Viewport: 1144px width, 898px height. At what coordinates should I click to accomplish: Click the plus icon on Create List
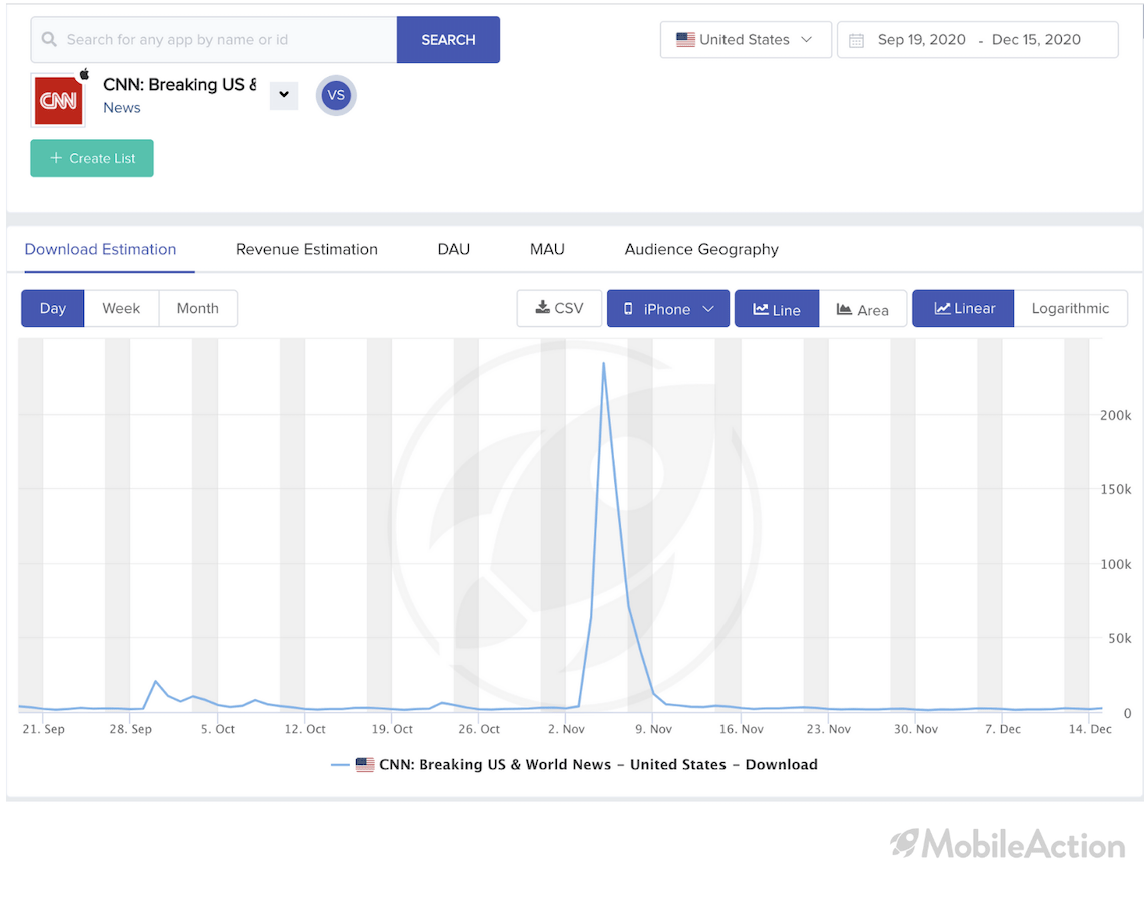pos(55,158)
